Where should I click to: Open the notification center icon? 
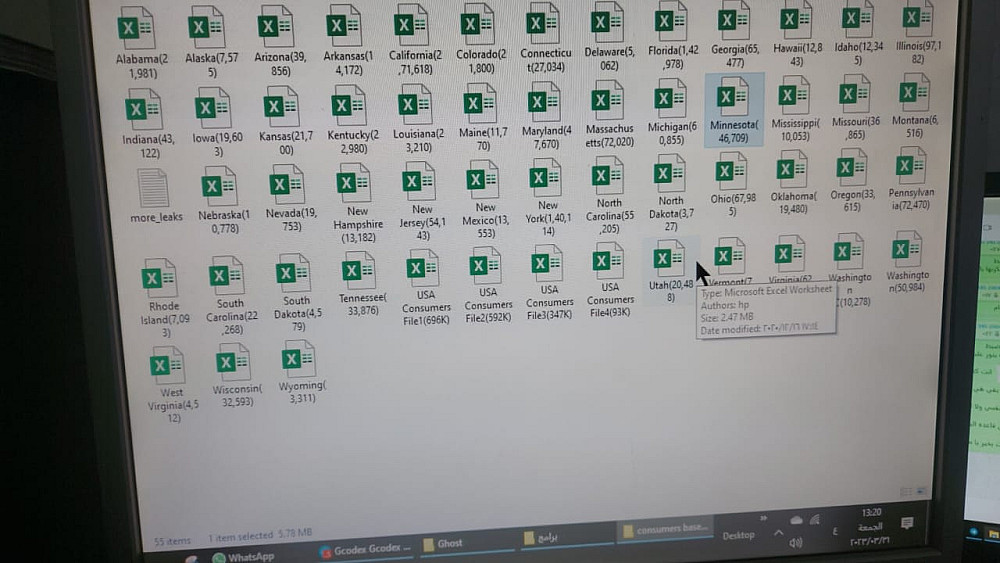[x=907, y=523]
